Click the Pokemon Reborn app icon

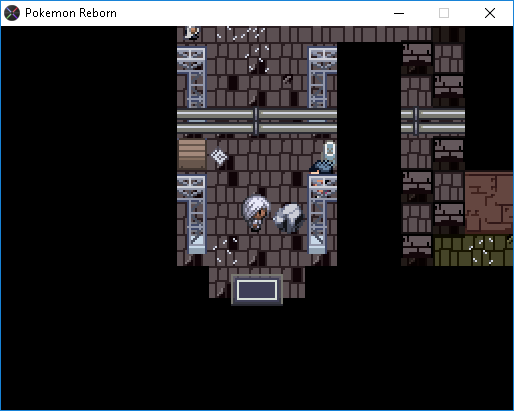click(12, 13)
